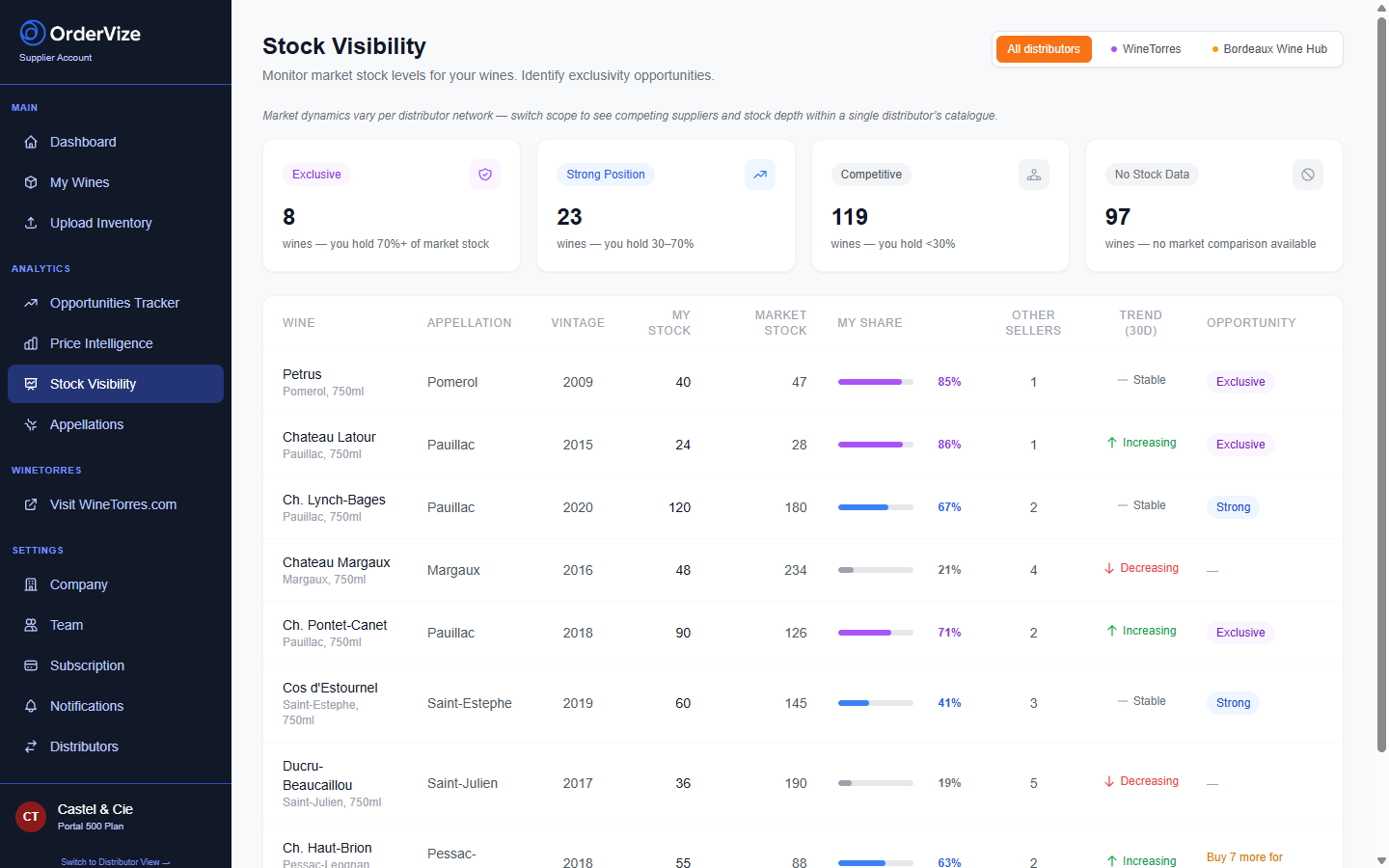Click the TREND (30D) column header

1140,323
